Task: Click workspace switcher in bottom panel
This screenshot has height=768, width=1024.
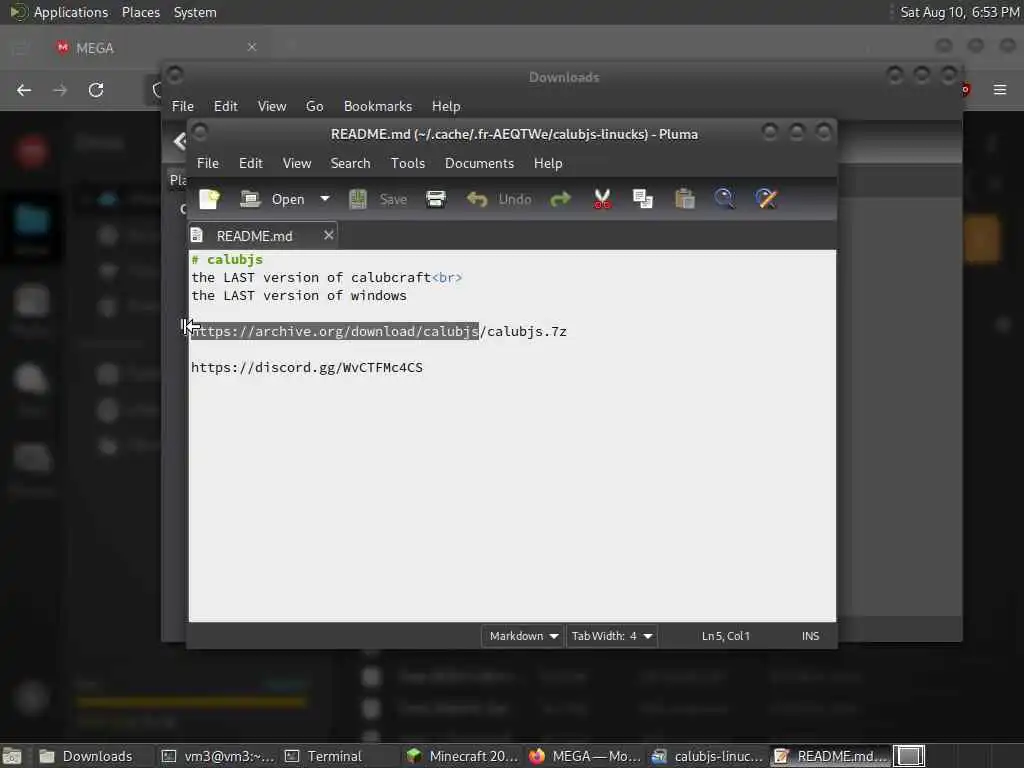Action: click(x=909, y=756)
